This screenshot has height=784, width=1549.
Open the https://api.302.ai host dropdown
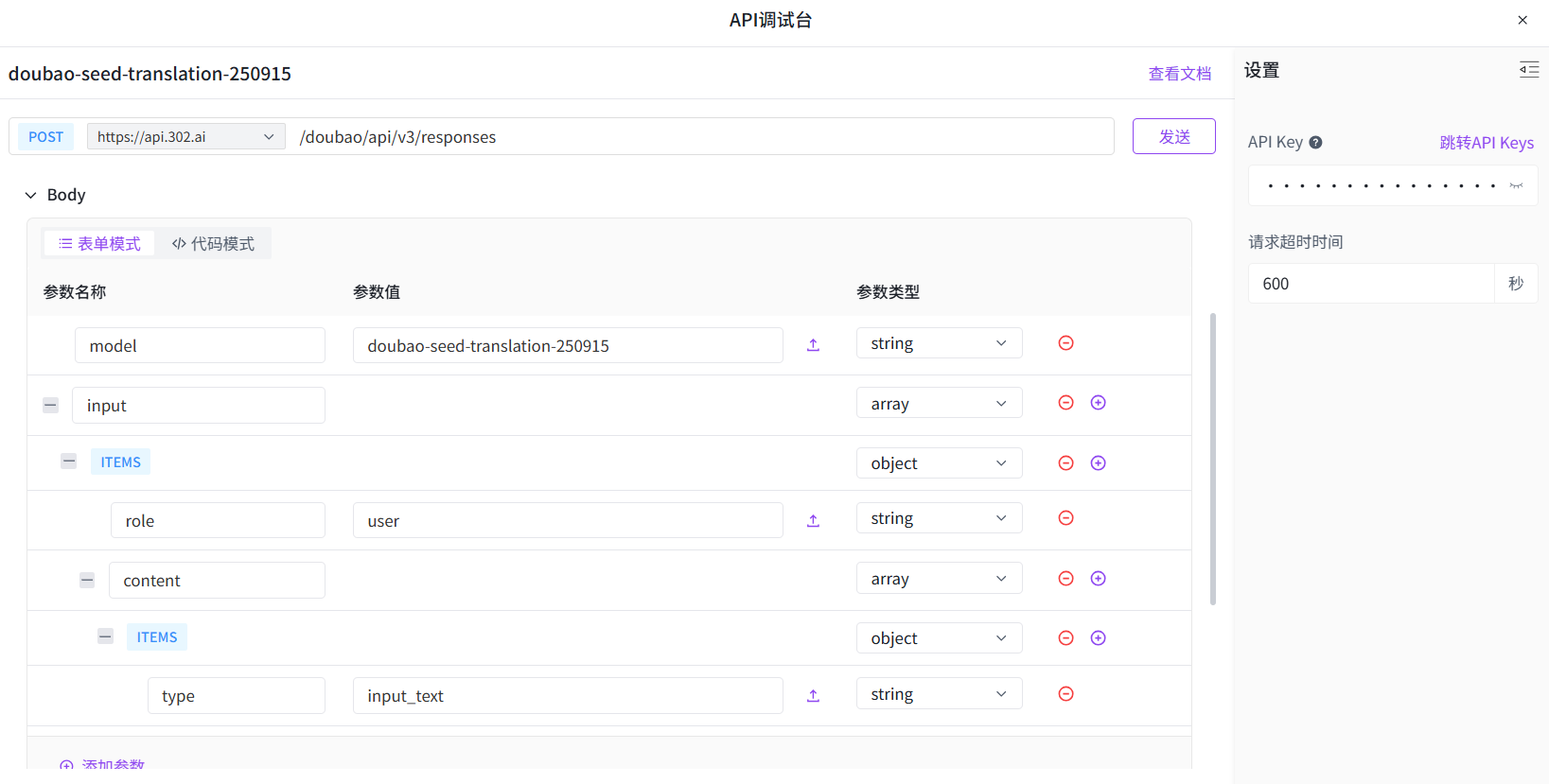(185, 137)
